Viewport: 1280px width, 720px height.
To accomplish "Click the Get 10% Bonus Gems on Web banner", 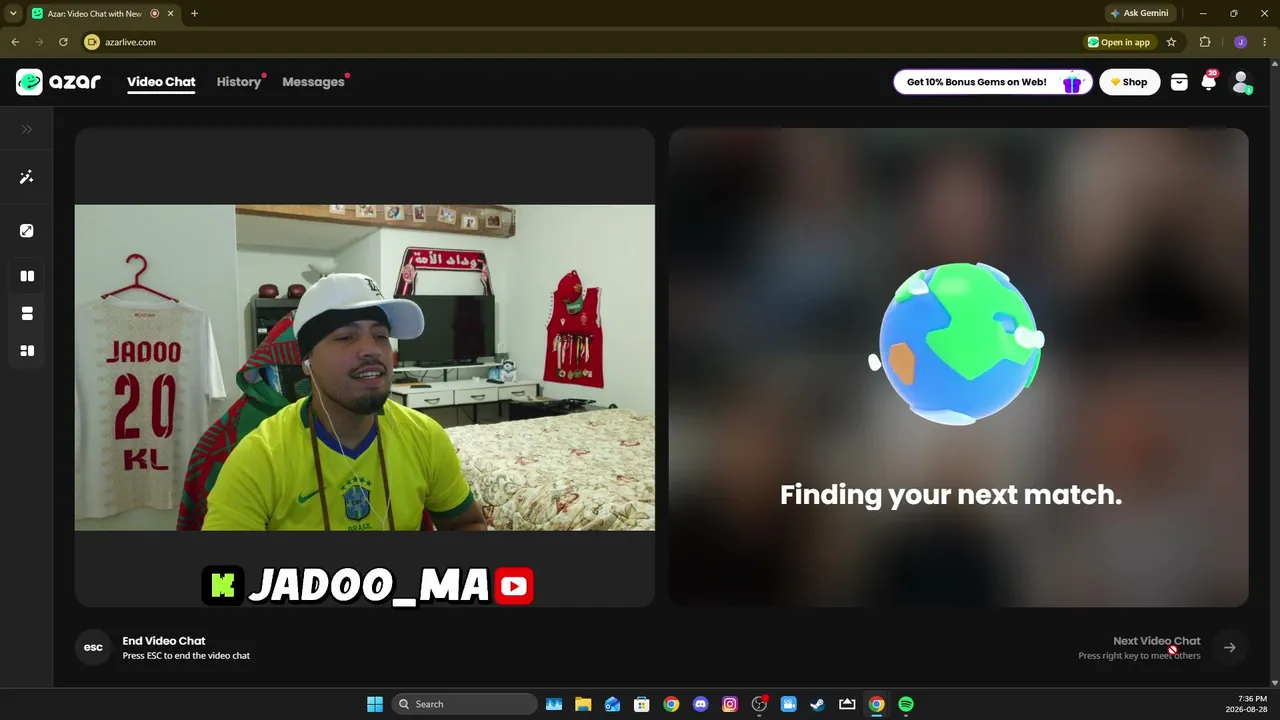I will [992, 82].
